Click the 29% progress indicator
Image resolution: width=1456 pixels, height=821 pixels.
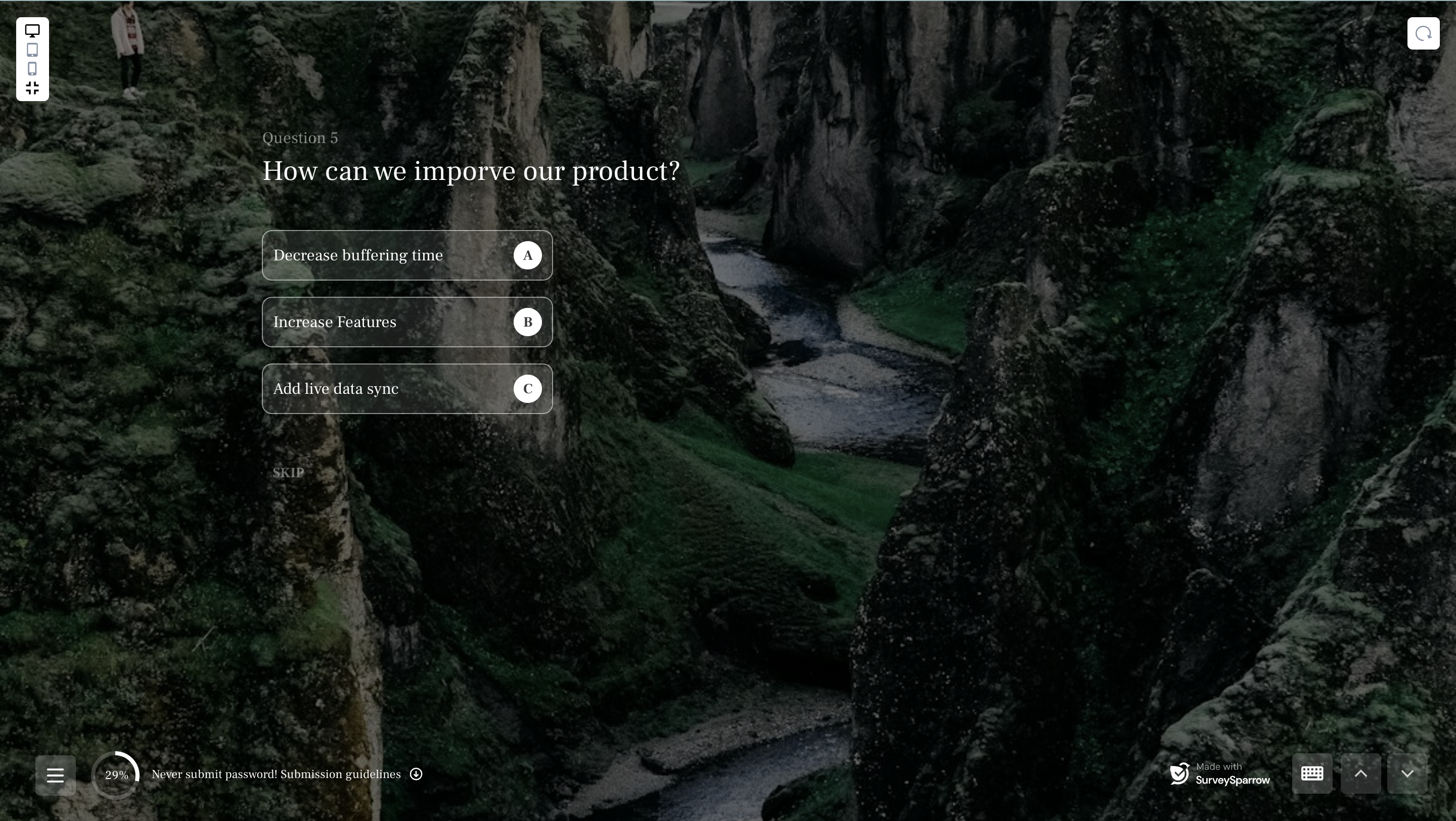(x=116, y=775)
